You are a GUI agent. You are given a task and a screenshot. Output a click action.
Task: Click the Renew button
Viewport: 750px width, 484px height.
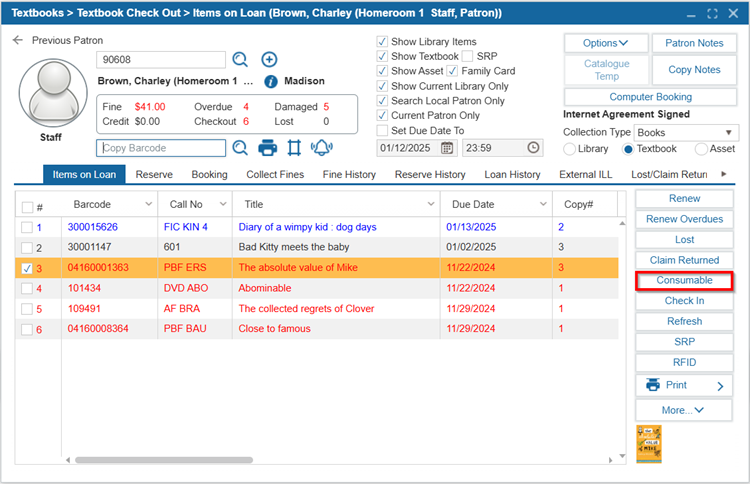pyautogui.click(x=684, y=198)
